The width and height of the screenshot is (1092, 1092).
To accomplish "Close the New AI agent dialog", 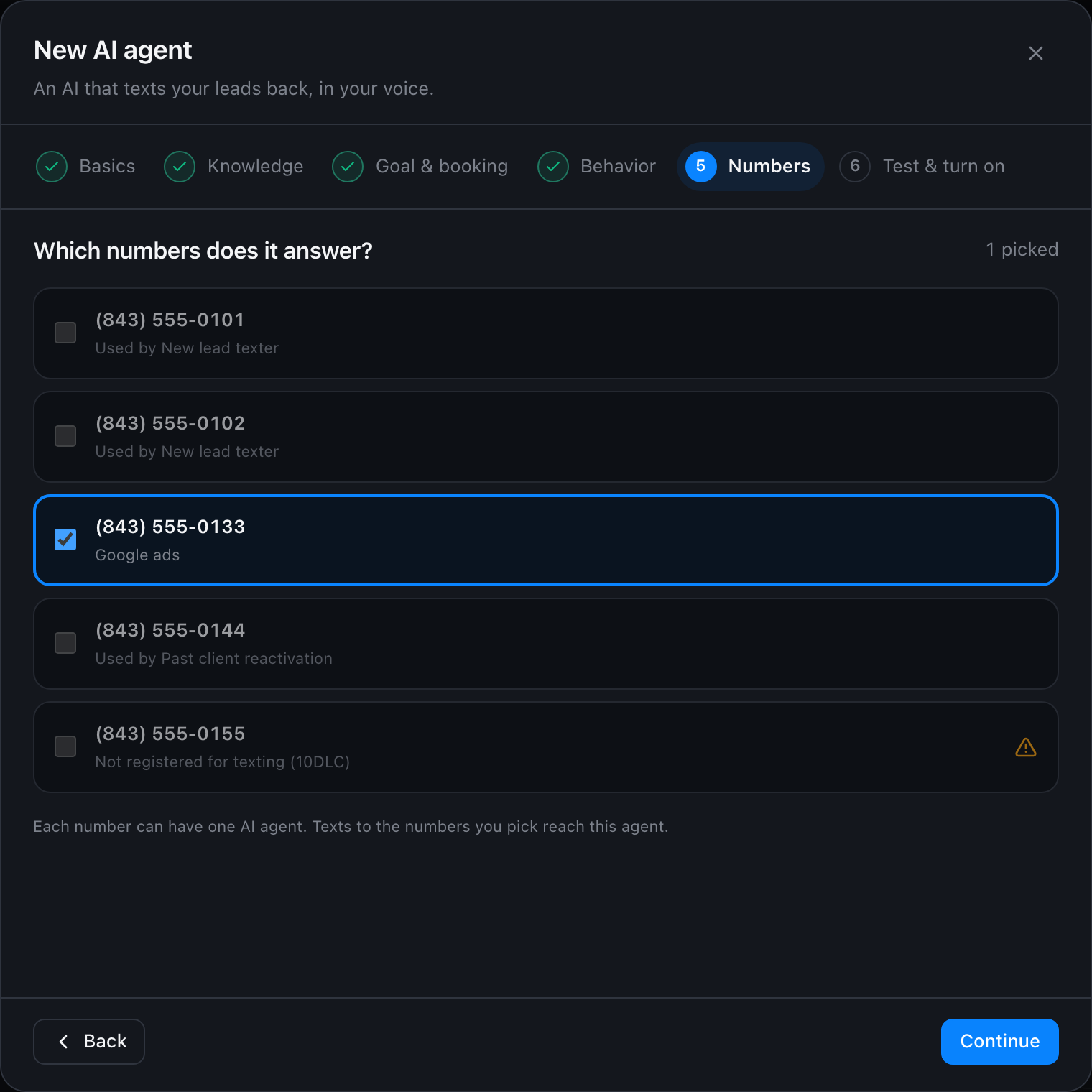I will pyautogui.click(x=1035, y=53).
